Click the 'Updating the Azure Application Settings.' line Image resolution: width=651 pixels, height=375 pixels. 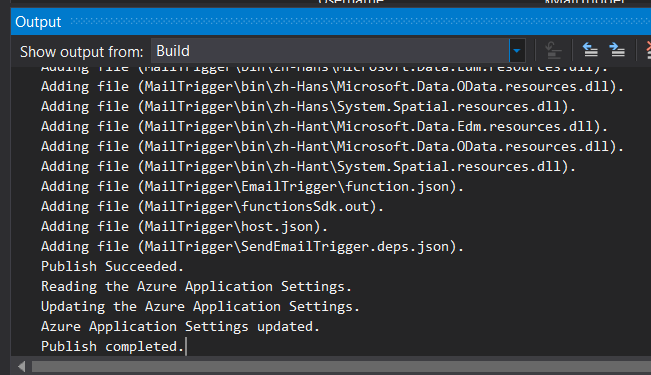[x=200, y=306]
